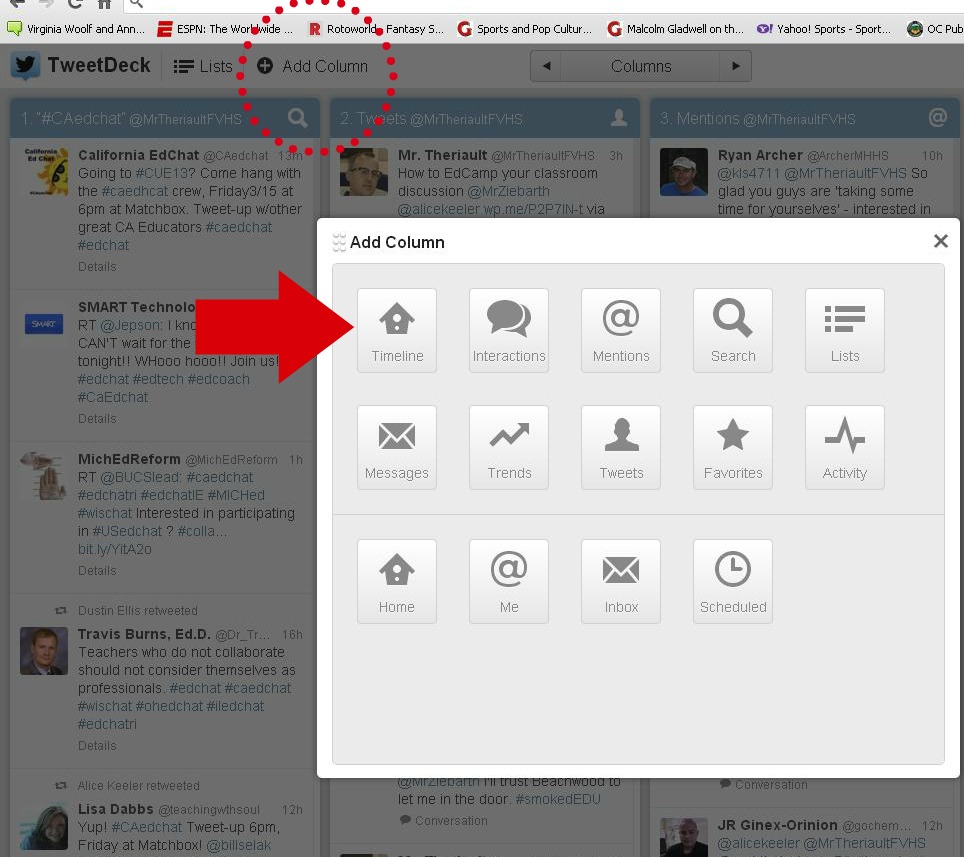The height and width of the screenshot is (857, 964).
Task: Select the Inbox column type
Action: pos(621,582)
